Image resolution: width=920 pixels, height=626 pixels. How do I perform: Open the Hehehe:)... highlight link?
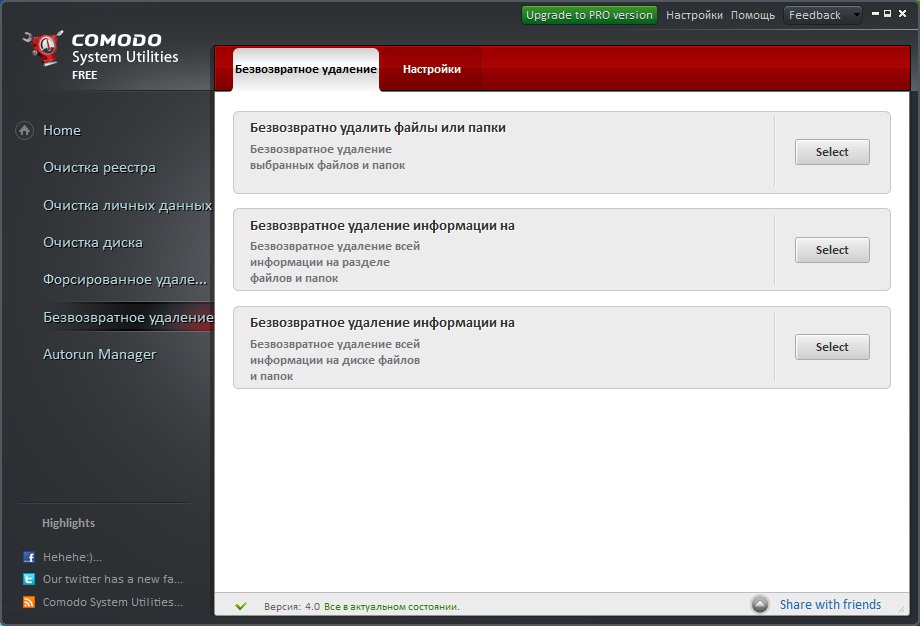tap(72, 557)
